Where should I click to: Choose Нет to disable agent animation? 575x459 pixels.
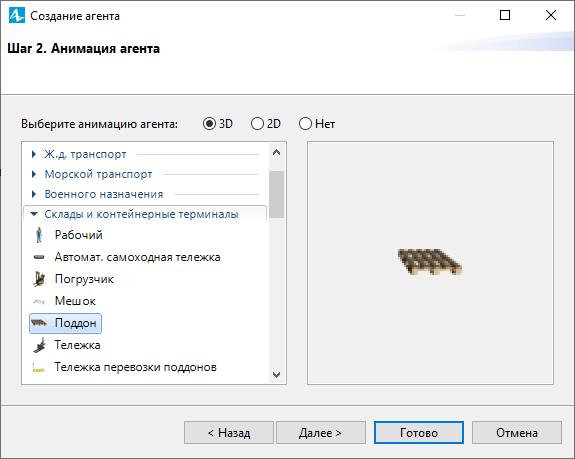(x=305, y=124)
